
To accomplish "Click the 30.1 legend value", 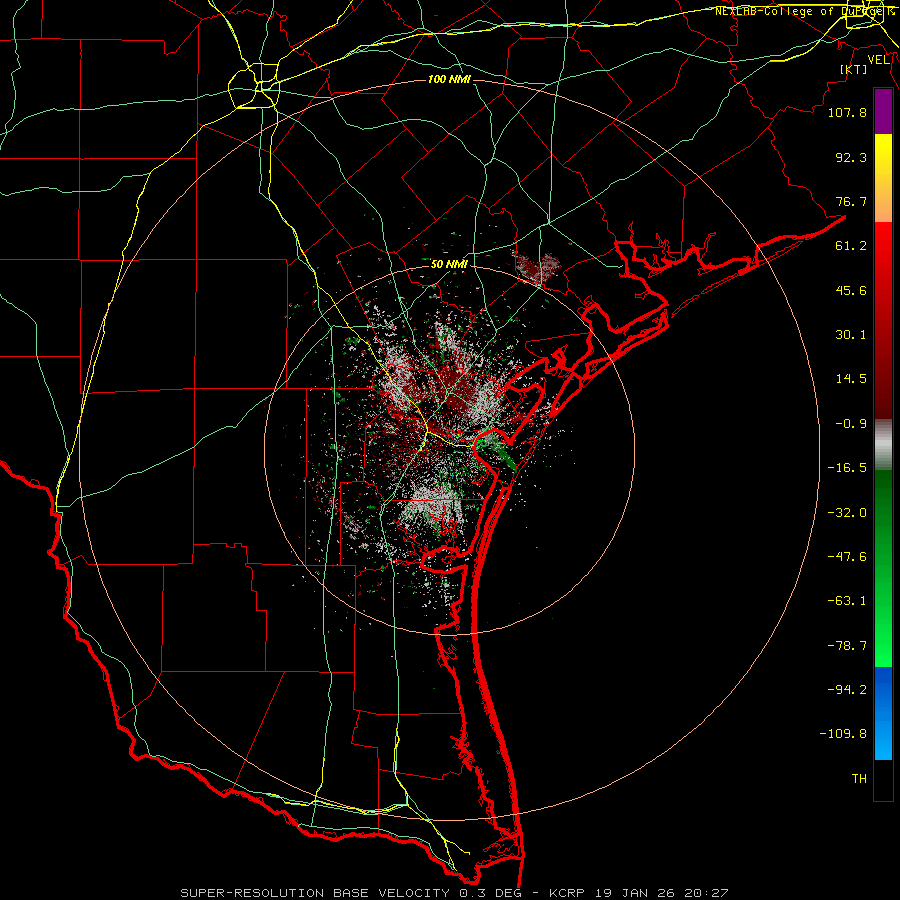I will [x=851, y=335].
